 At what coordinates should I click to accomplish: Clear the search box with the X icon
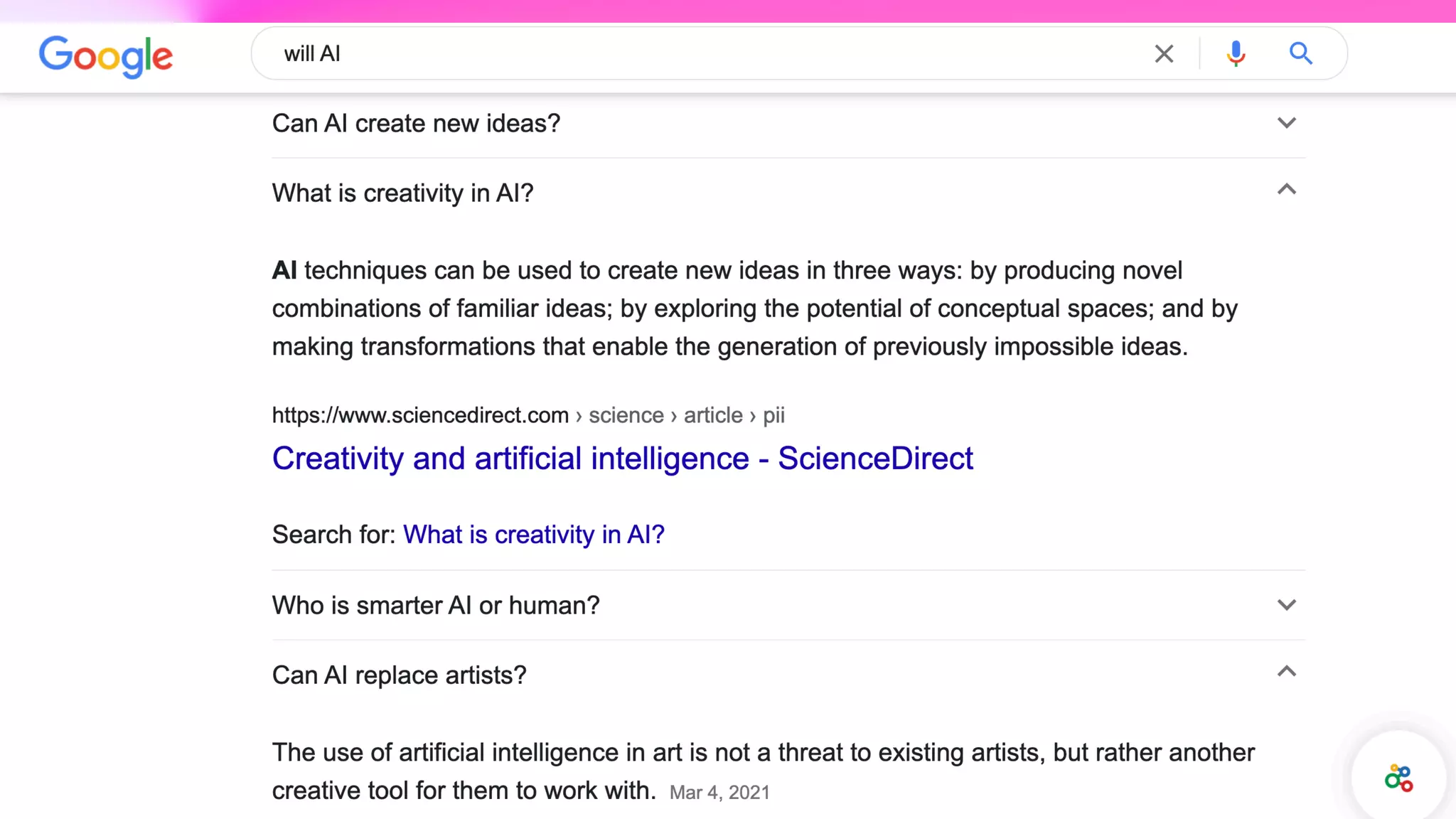point(1164,54)
